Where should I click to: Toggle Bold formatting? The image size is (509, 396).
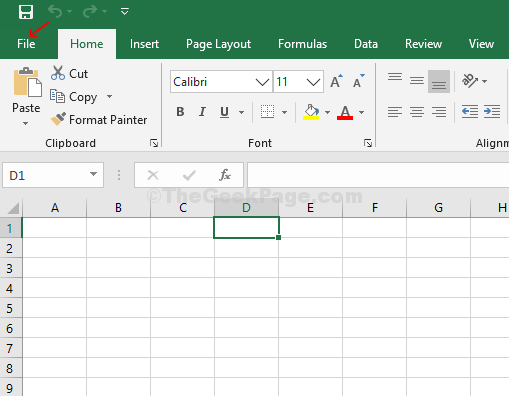point(180,112)
